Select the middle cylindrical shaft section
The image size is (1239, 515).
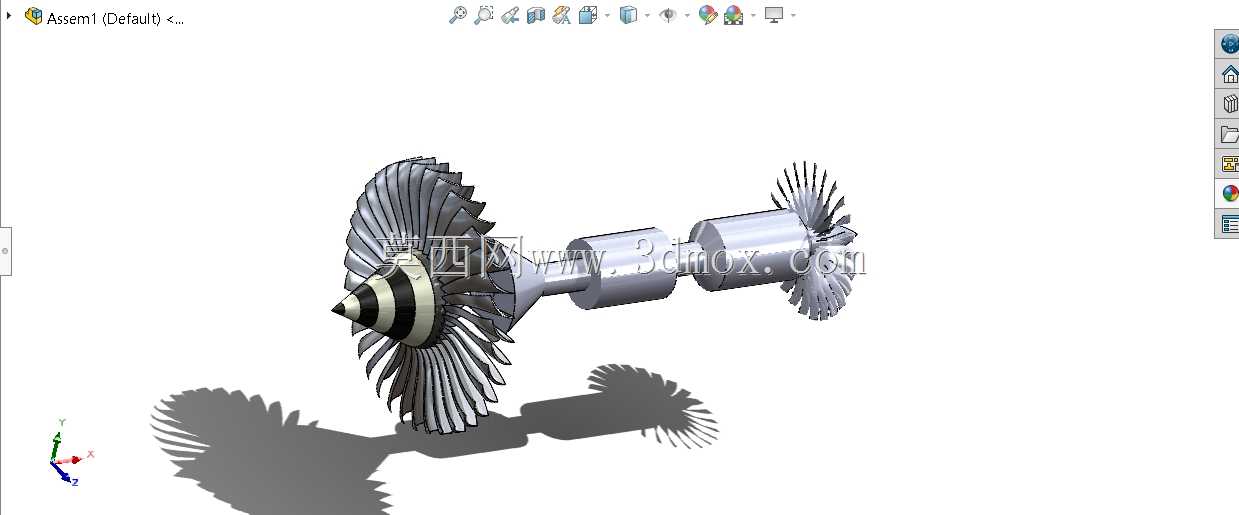(621, 267)
